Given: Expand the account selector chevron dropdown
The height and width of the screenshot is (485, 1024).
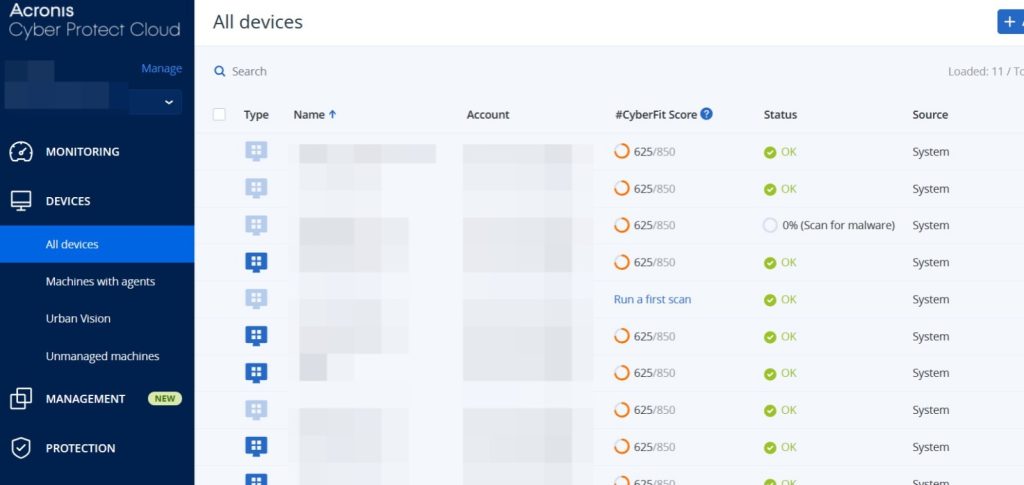Looking at the screenshot, I should coord(168,102).
